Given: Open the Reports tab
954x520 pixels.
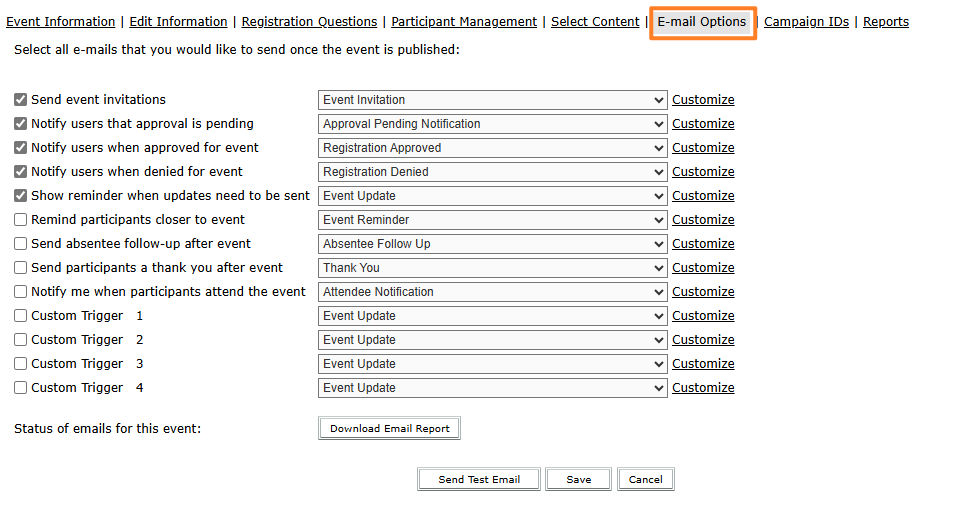Looking at the screenshot, I should (886, 22).
